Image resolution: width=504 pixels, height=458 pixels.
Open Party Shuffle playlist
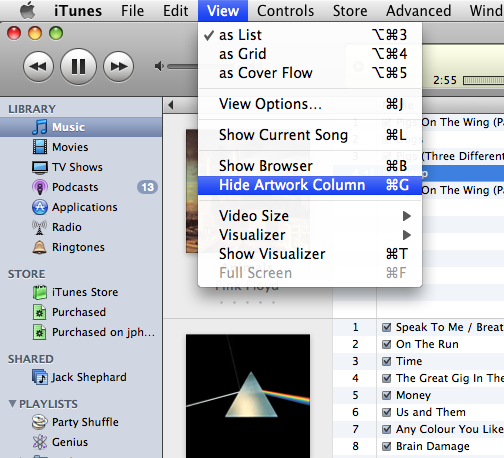[81, 422]
